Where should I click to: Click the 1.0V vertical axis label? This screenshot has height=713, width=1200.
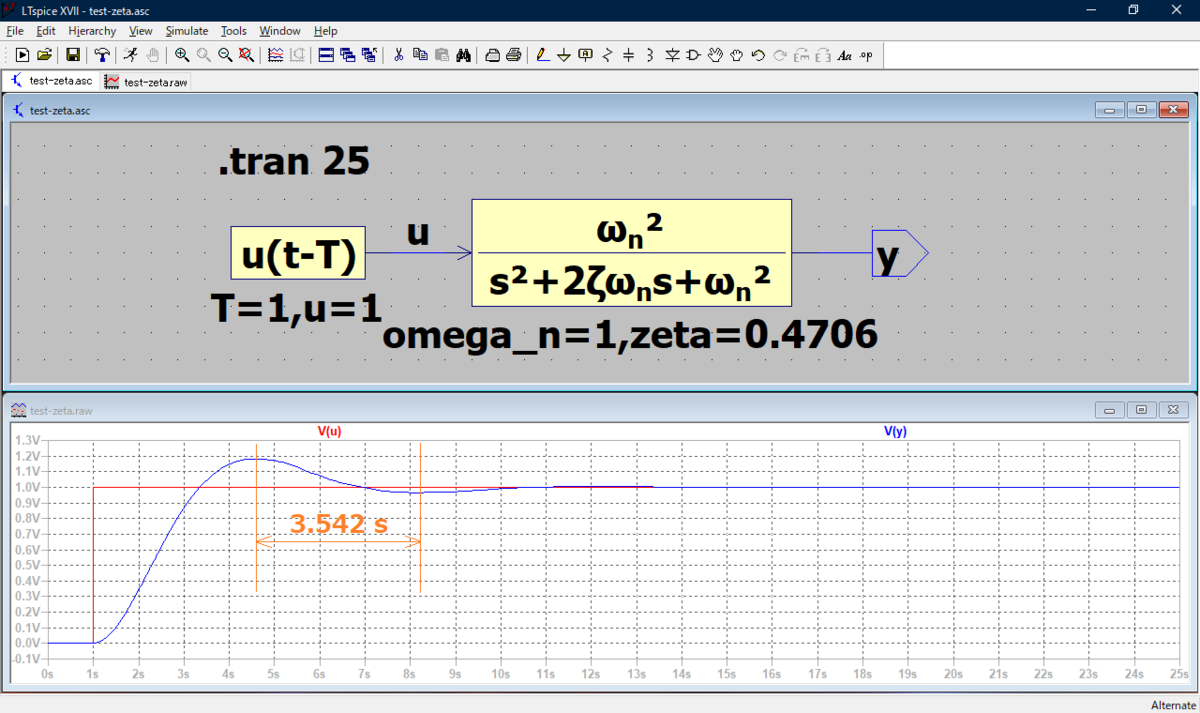(28, 487)
